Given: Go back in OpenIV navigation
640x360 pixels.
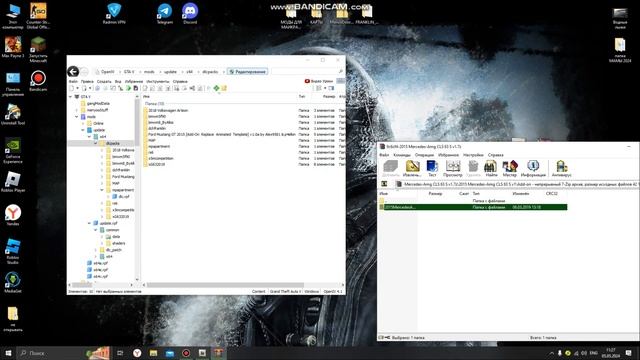Looking at the screenshot, I should pos(73,72).
